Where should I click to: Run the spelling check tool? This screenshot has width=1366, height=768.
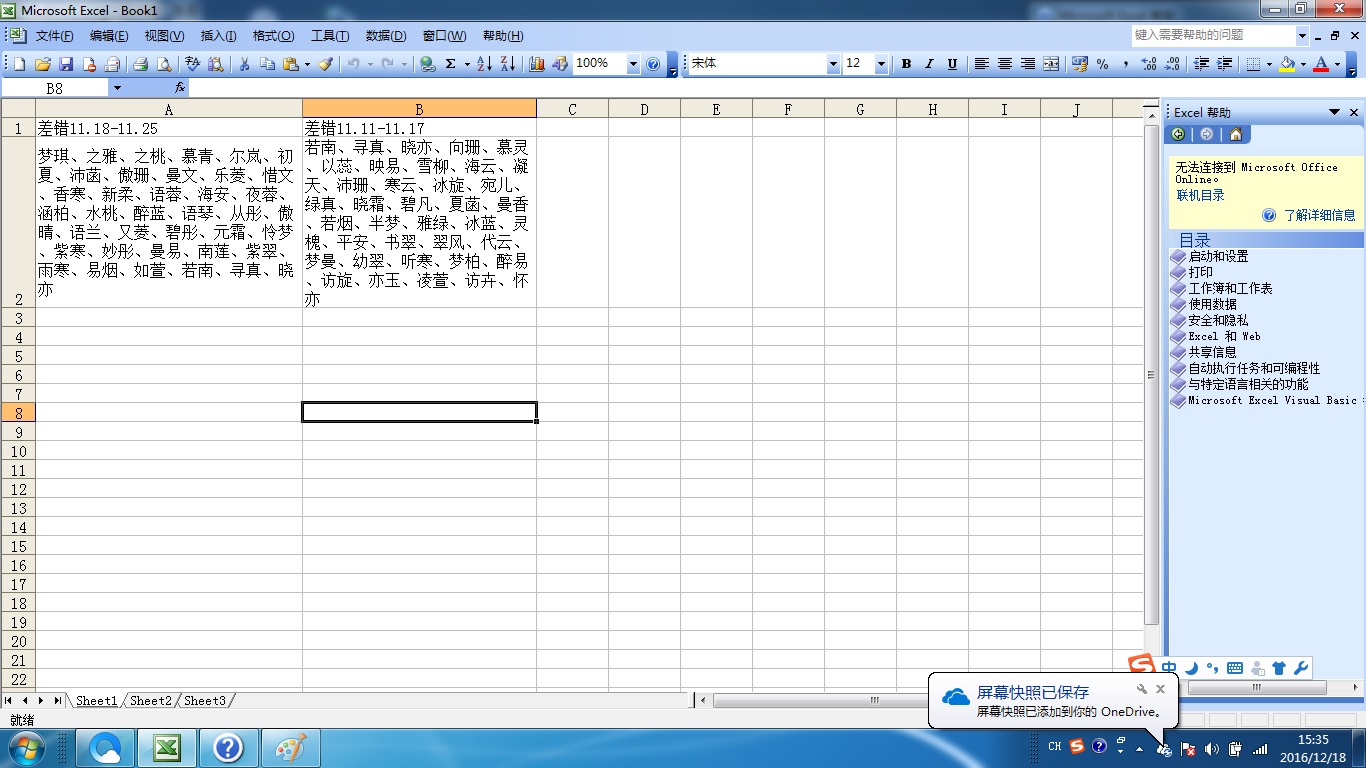pos(193,64)
